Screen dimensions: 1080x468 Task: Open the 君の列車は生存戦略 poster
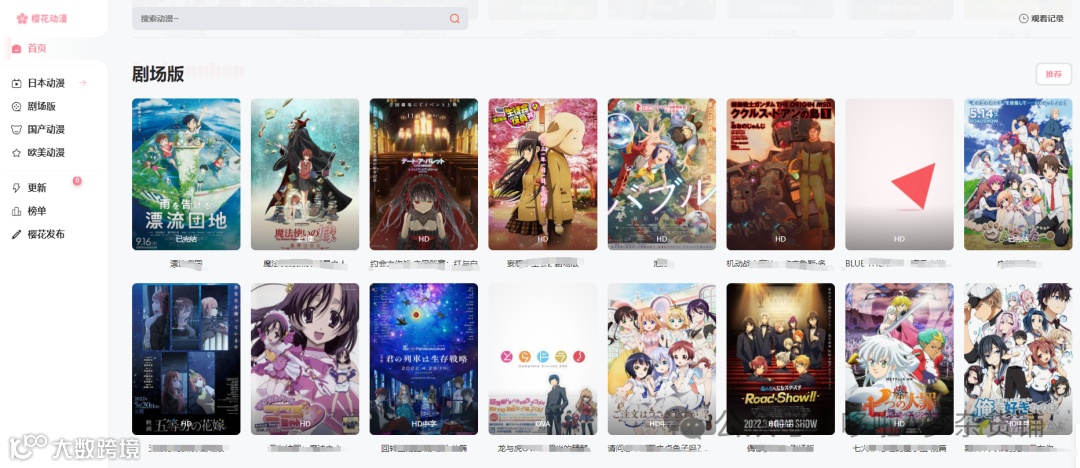pos(424,358)
